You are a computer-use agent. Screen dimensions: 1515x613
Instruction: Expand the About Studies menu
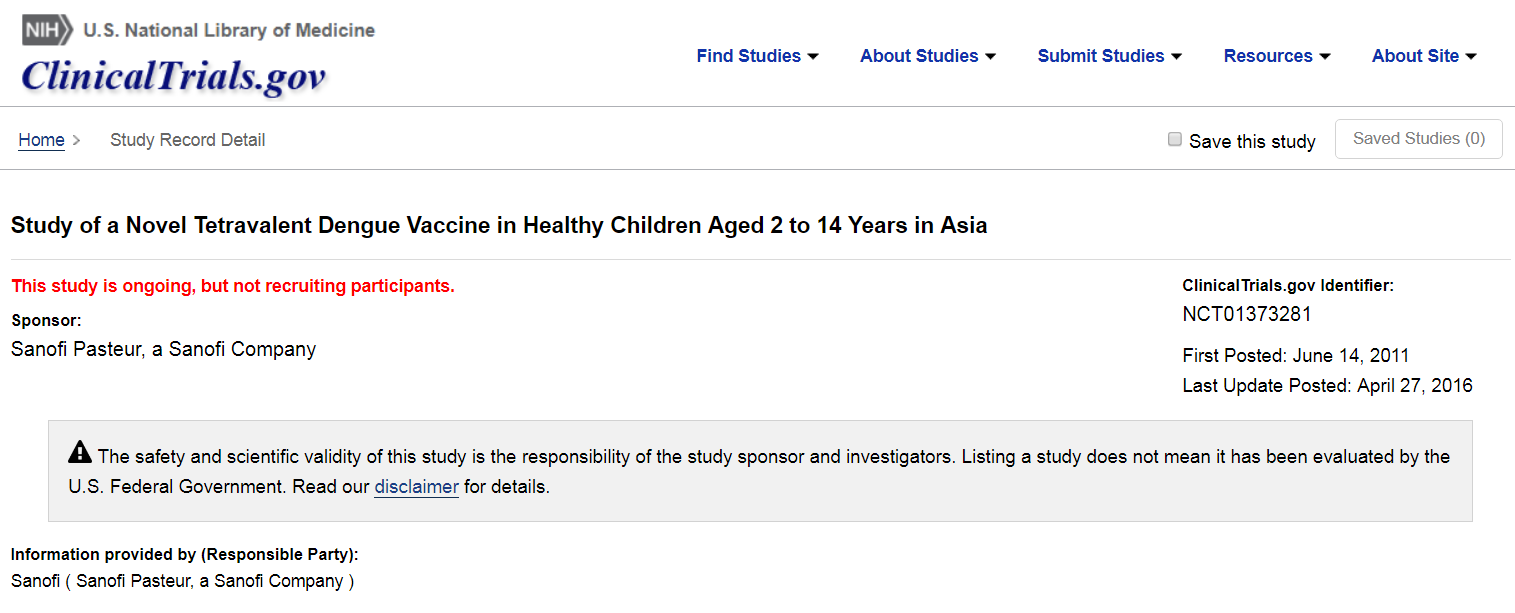point(927,56)
